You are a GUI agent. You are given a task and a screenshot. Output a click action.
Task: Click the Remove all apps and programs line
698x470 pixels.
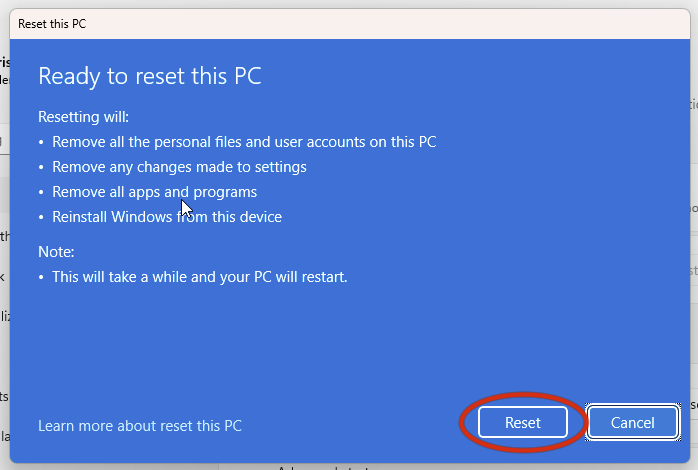click(154, 192)
